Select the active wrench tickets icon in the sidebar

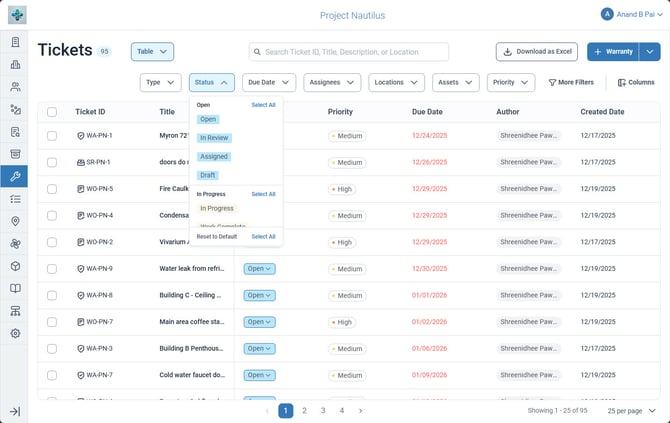(x=14, y=176)
